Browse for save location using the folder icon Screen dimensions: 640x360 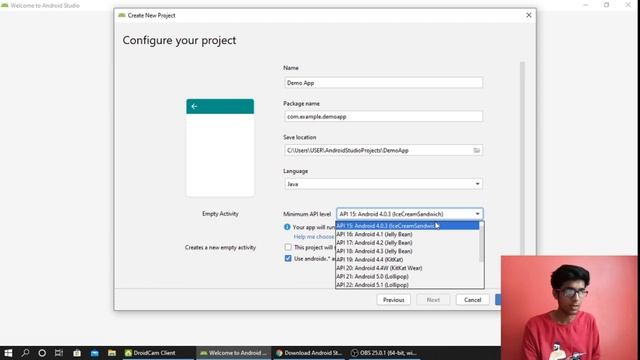tap(476, 150)
